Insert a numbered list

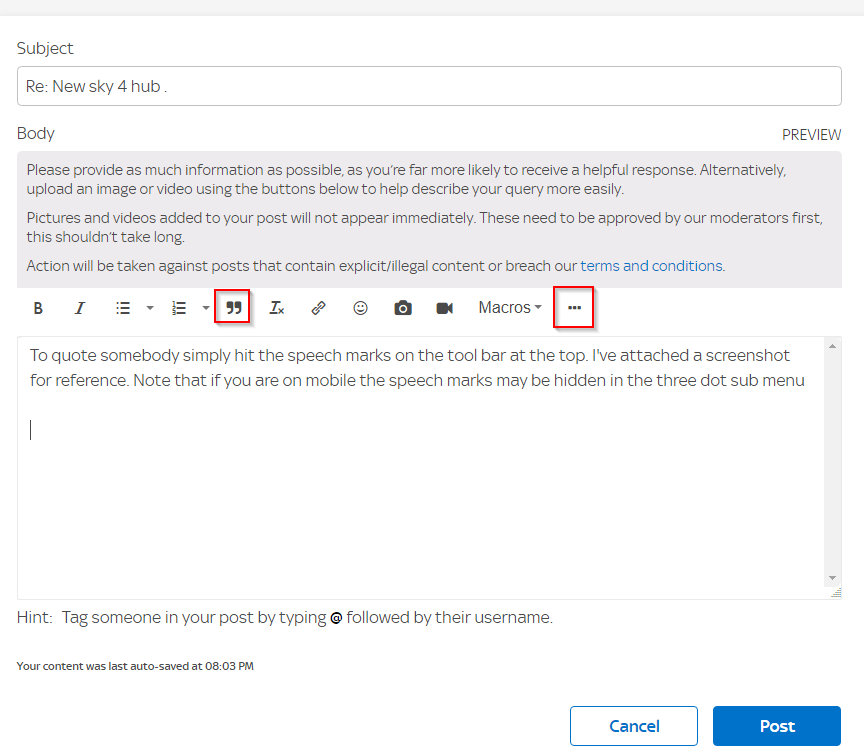point(179,308)
